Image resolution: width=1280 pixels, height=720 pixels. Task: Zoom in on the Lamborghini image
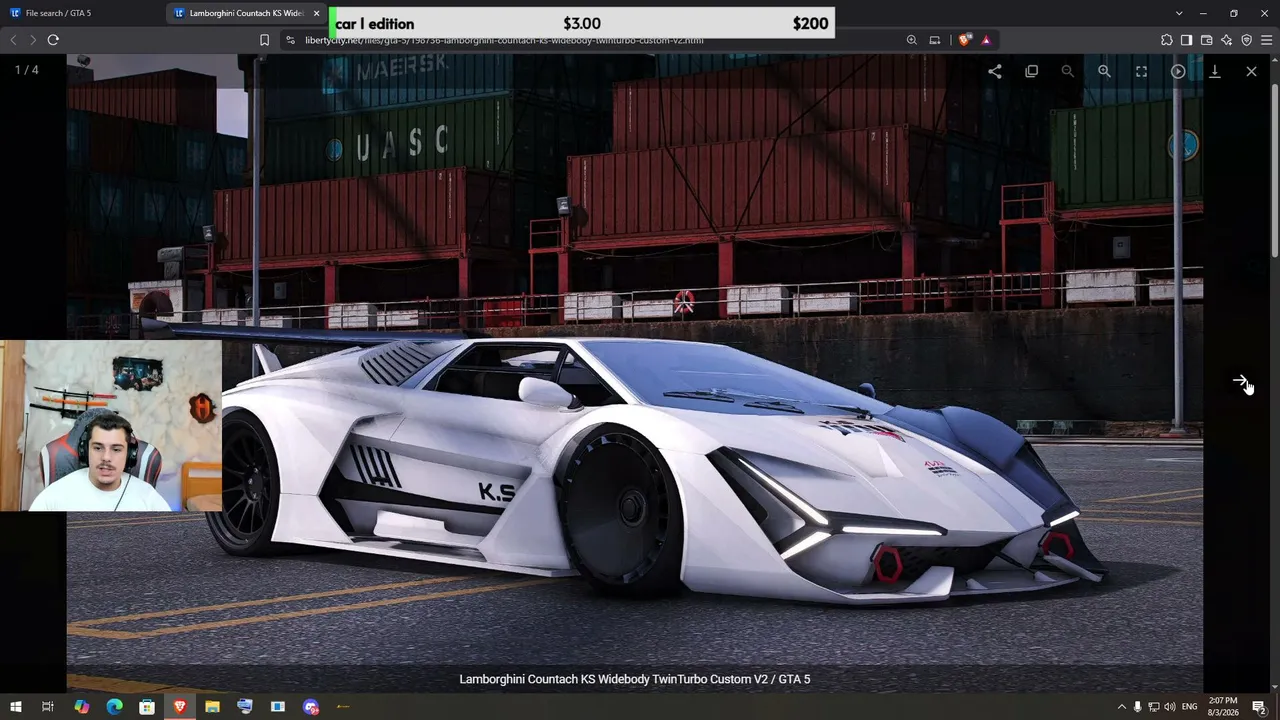(x=1104, y=71)
